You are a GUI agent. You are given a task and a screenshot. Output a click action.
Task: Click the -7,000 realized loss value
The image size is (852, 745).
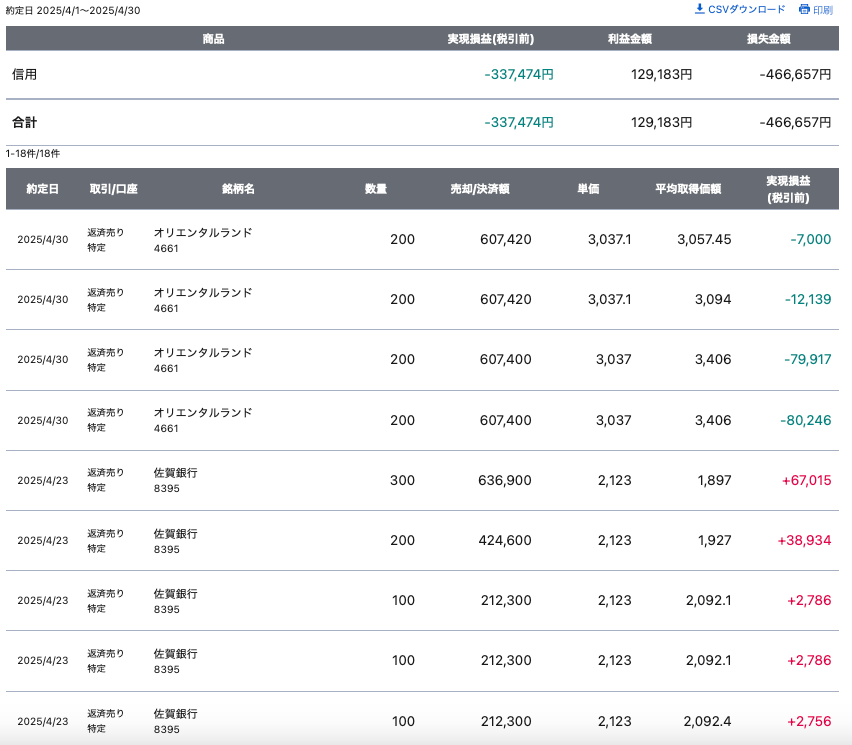coord(810,240)
